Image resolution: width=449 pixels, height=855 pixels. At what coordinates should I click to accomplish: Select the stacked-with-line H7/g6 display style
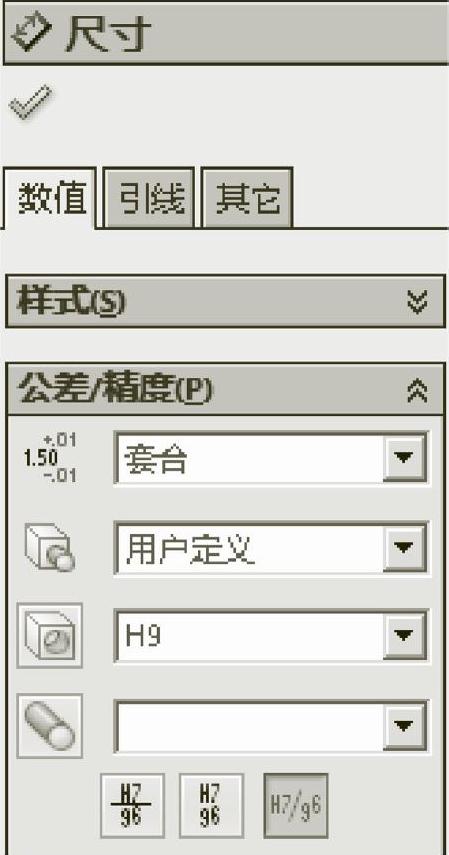coord(132,805)
